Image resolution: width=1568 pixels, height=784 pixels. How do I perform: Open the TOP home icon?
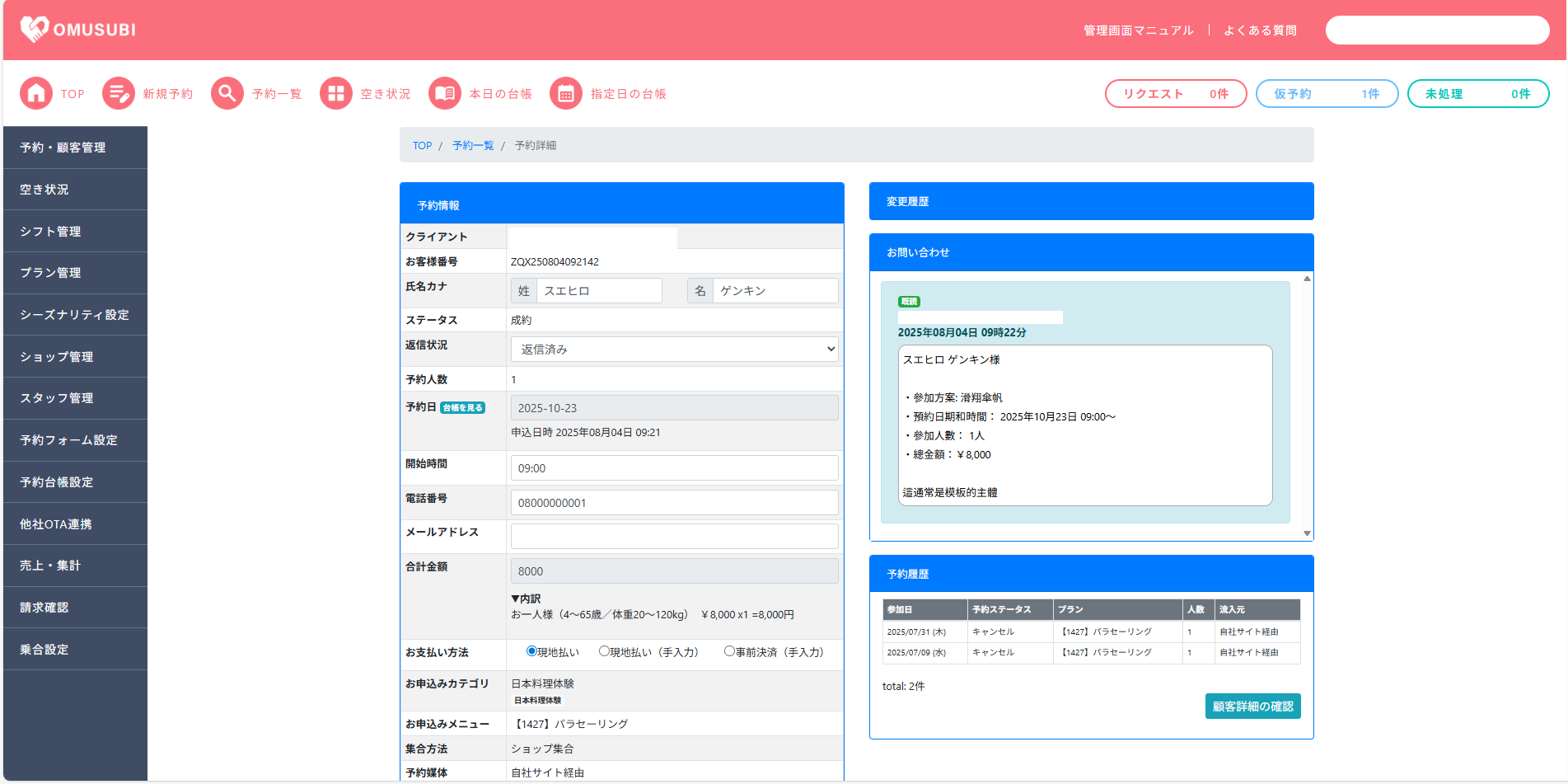click(x=36, y=94)
